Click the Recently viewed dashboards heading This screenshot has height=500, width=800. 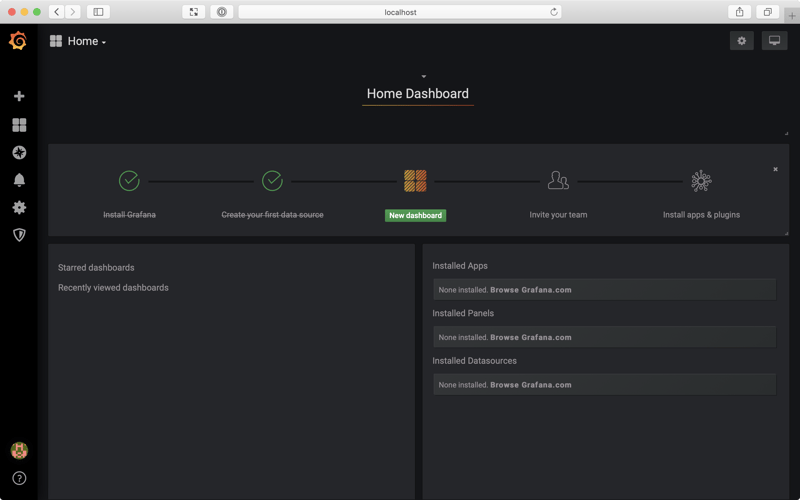113,288
